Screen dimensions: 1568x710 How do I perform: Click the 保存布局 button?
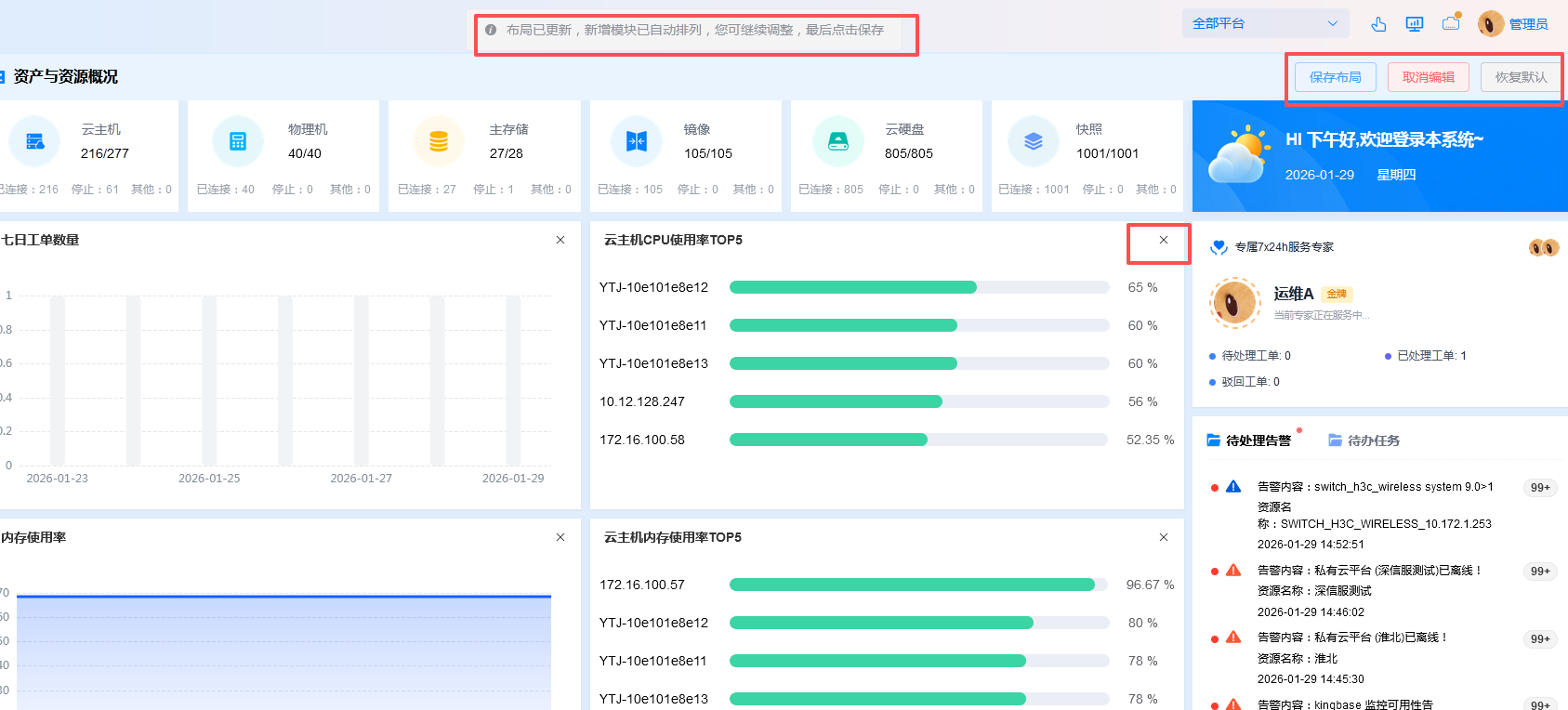tap(1336, 77)
